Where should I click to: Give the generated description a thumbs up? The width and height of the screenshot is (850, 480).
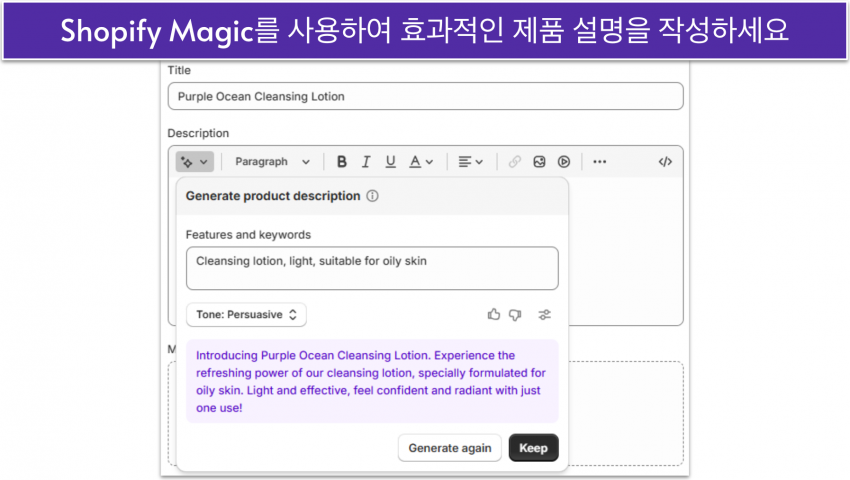point(493,315)
